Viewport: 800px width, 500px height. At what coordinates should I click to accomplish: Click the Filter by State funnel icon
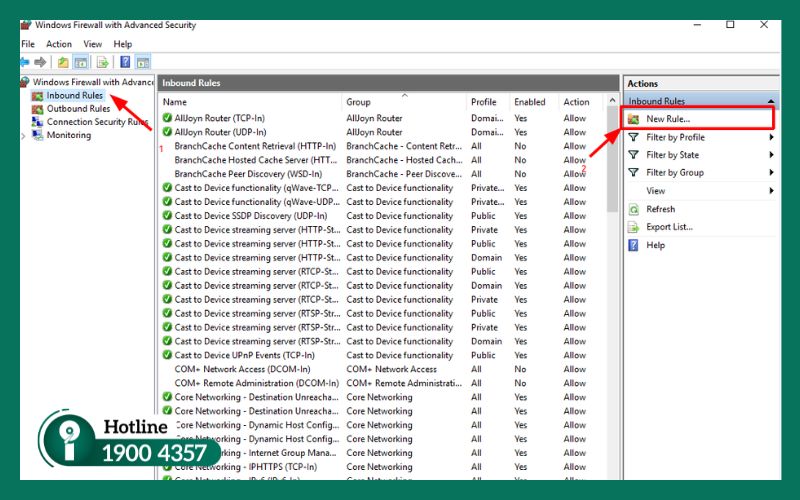pos(633,155)
